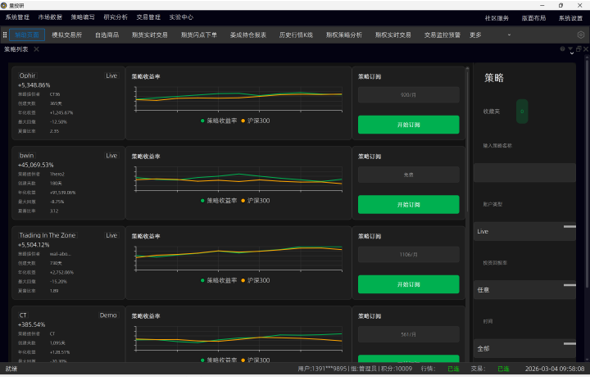This screenshot has width=590, height=377.
Task: Toggle 策略收益率 legend in Ophir chart
Action: coord(219,121)
